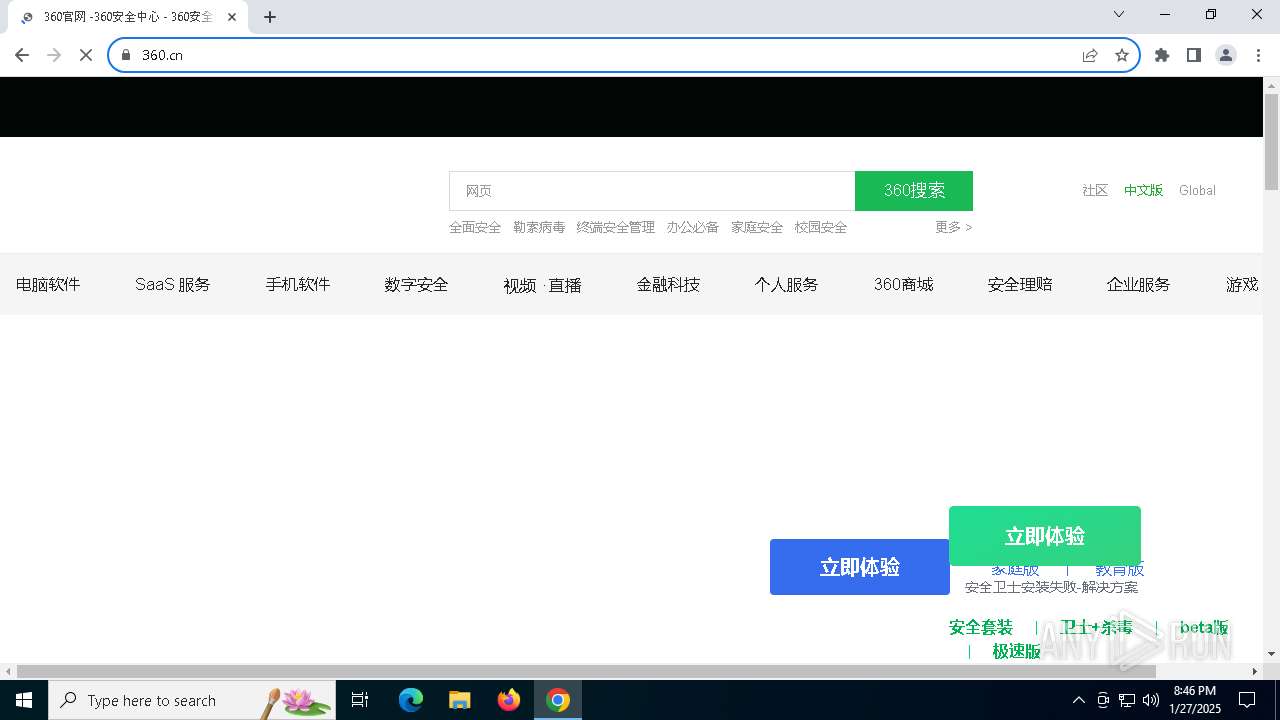The height and width of the screenshot is (720, 1280).
Task: Open the Chrome three-dot menu
Action: (x=1258, y=55)
